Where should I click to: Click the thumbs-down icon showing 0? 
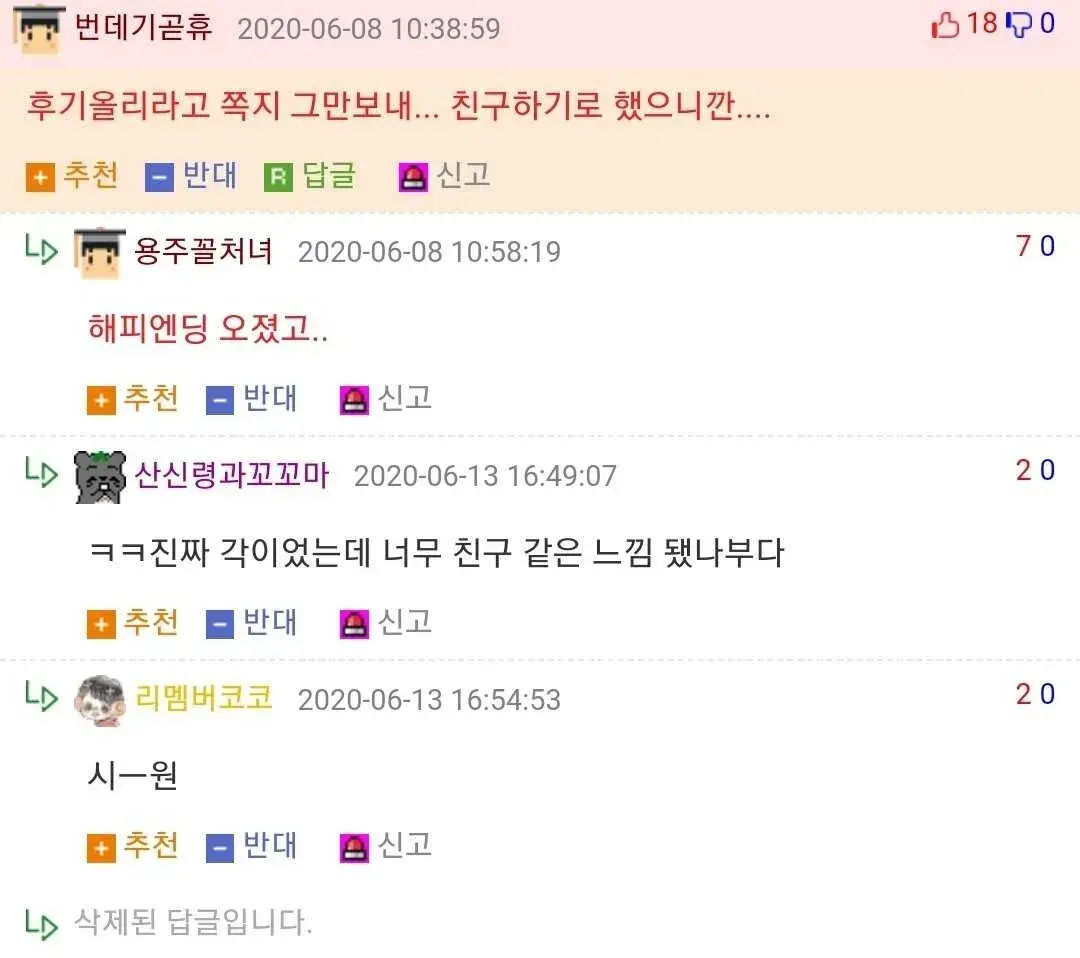pyautogui.click(x=1019, y=25)
